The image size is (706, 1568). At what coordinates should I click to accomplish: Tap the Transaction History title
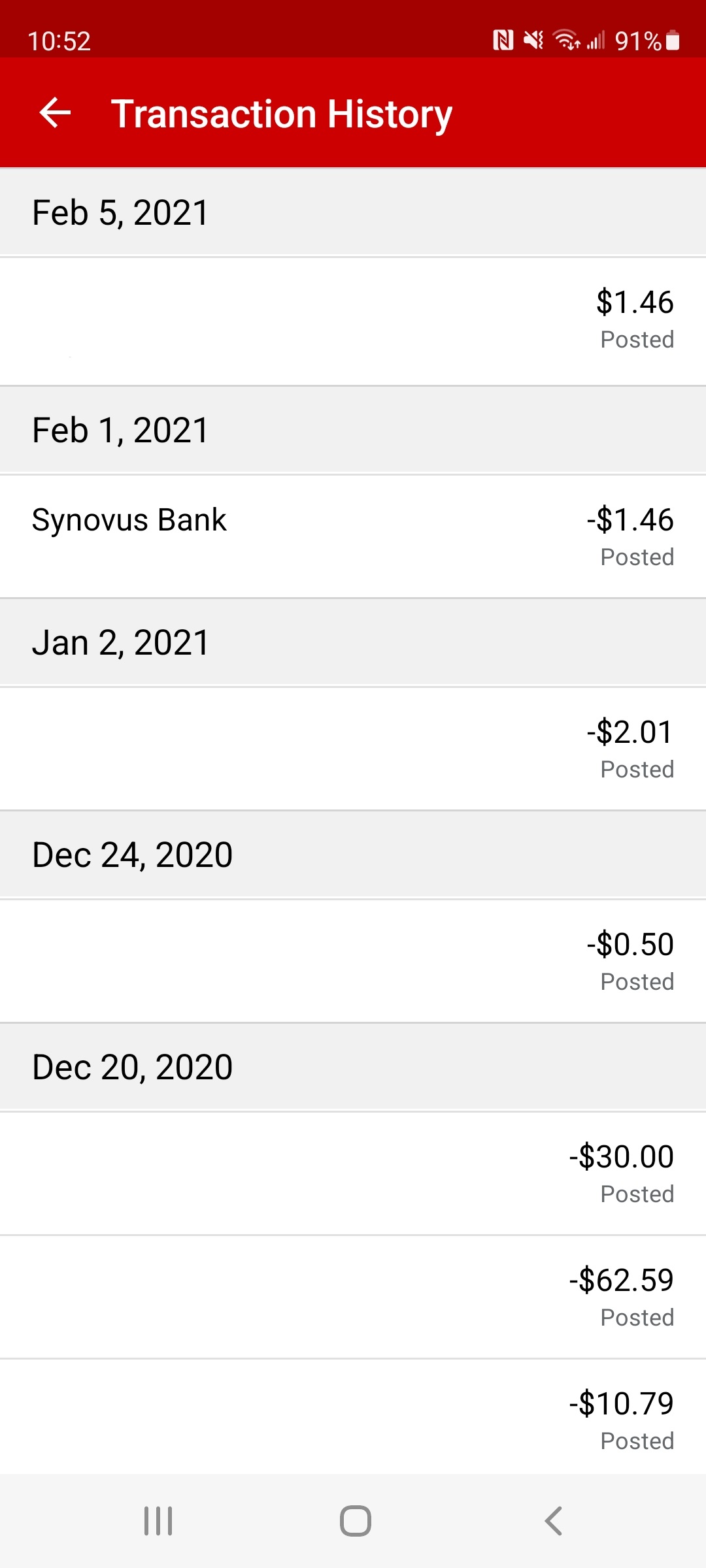(x=281, y=114)
